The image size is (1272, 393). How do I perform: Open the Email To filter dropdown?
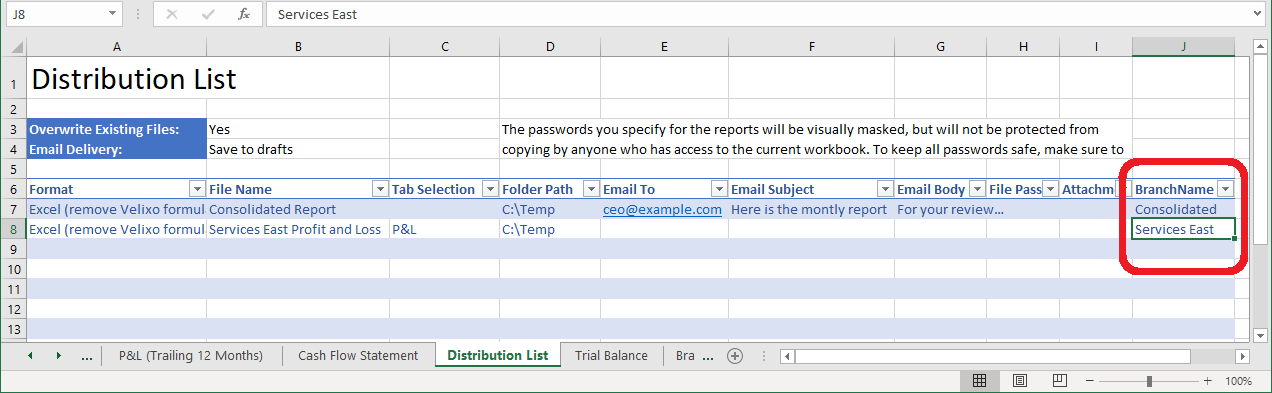719,189
